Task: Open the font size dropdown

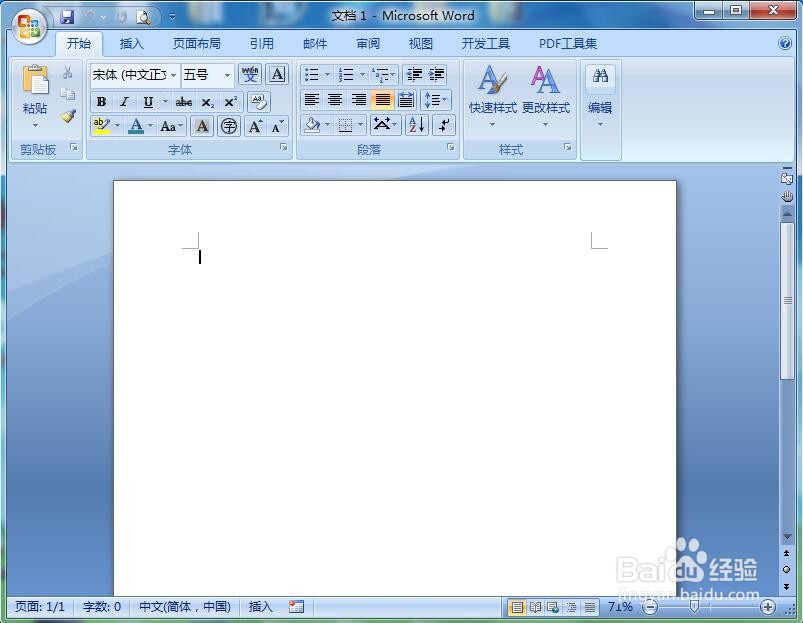Action: point(227,75)
